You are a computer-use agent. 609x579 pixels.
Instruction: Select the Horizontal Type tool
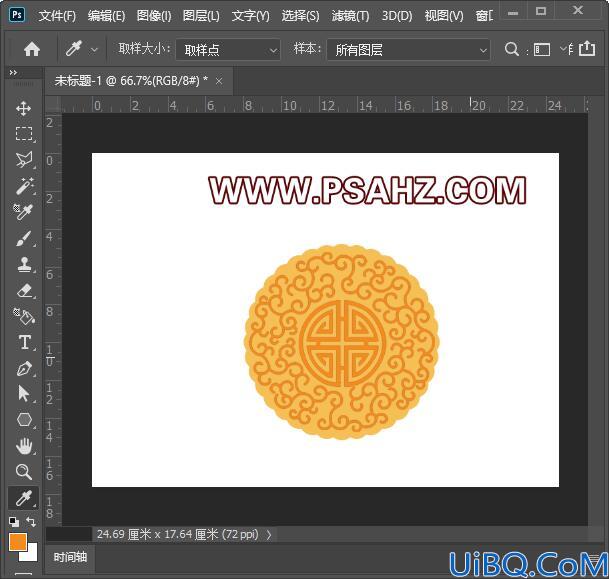point(24,342)
